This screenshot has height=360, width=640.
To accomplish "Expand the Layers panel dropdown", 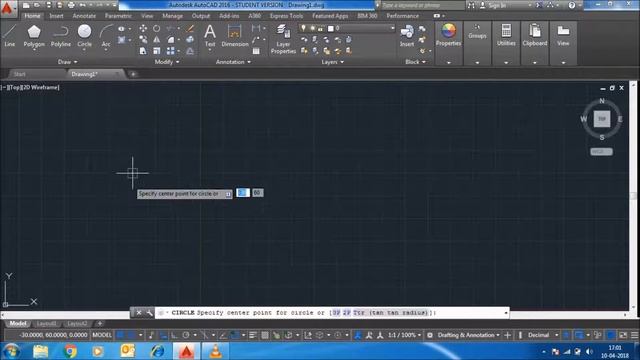I will 333,62.
